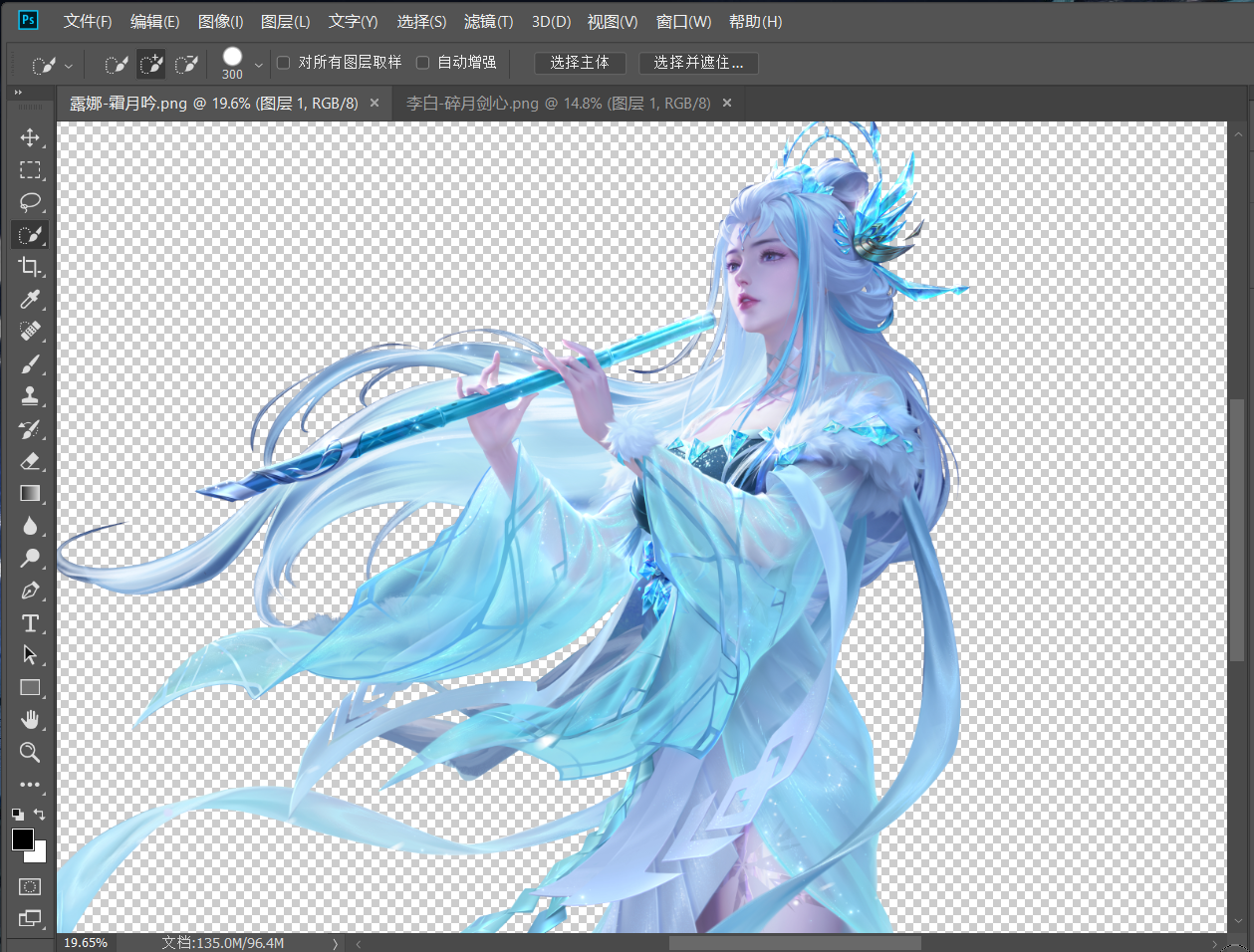
Task: Choose Add to selection mode
Action: click(x=151, y=65)
